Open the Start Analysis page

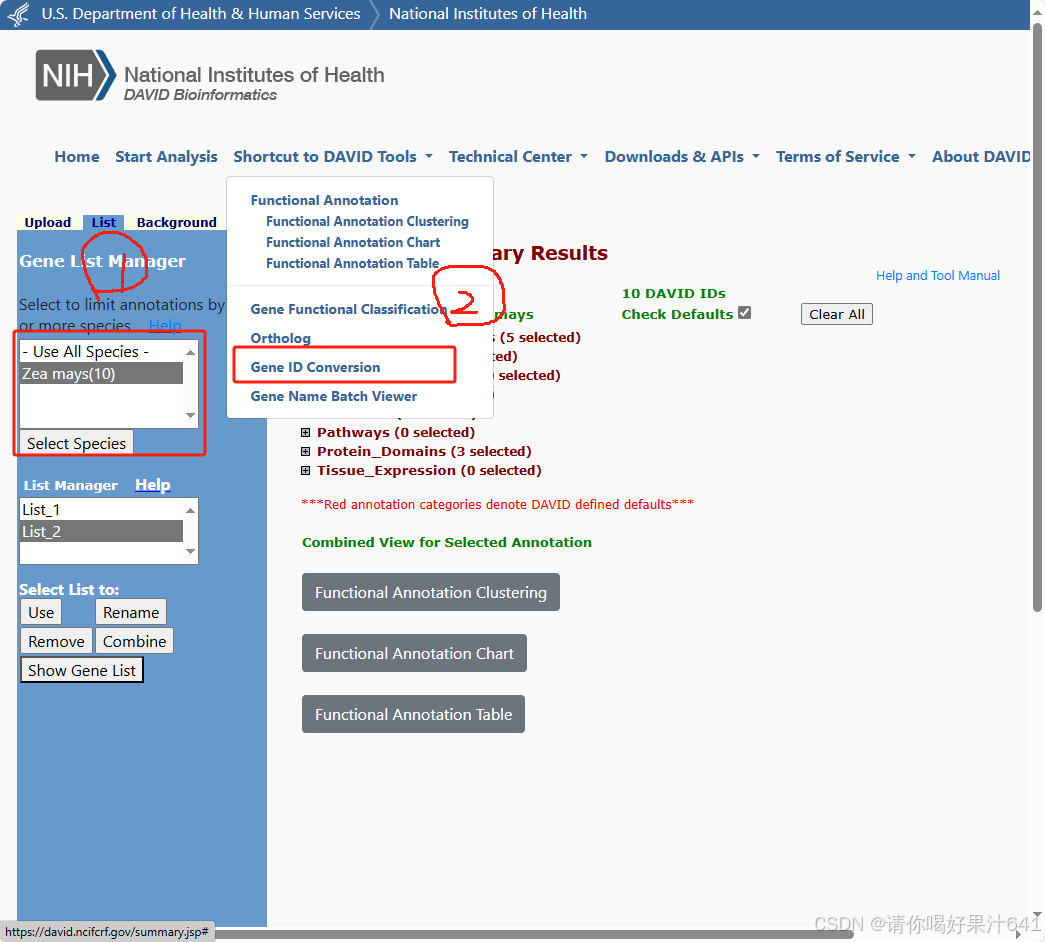pos(166,157)
